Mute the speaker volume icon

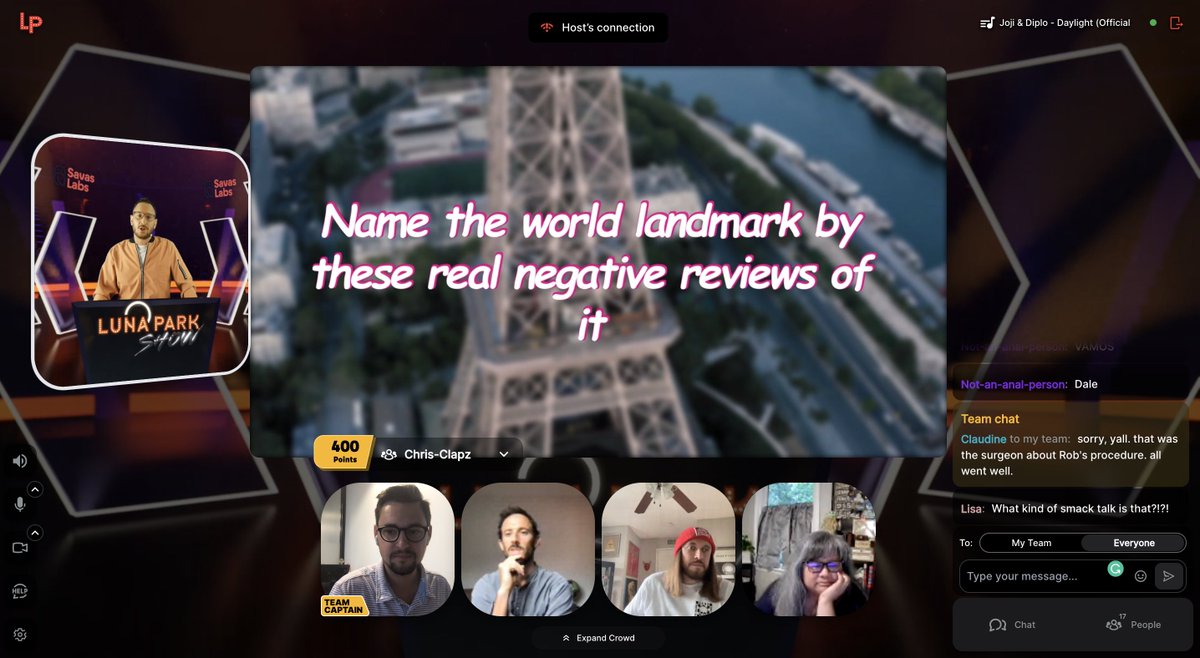point(20,461)
